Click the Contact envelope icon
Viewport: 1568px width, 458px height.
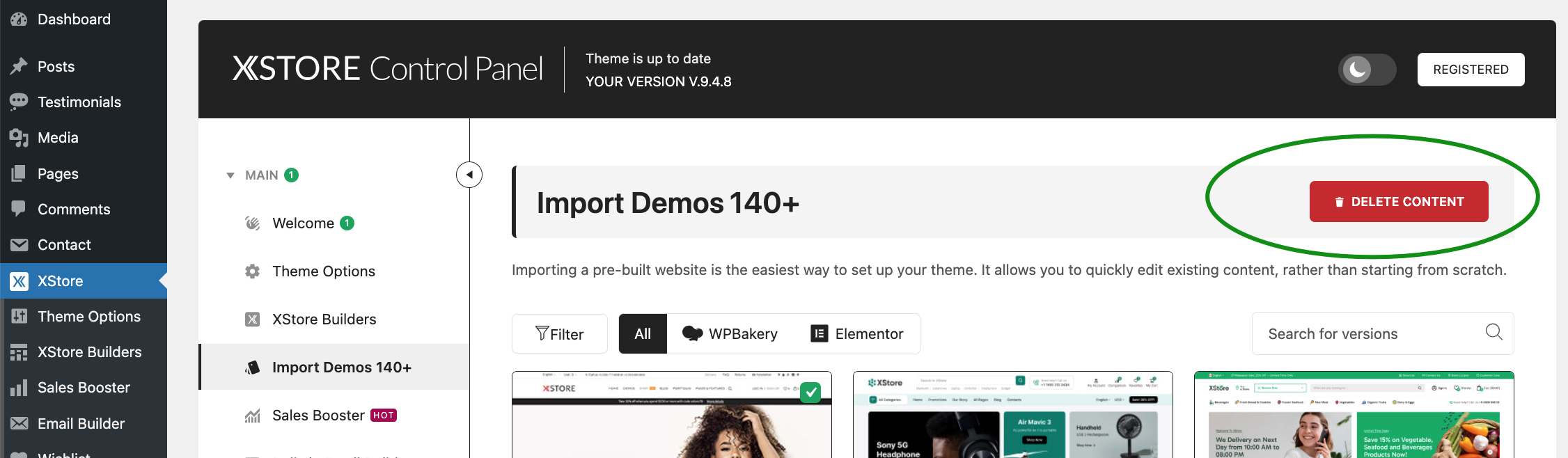click(19, 245)
